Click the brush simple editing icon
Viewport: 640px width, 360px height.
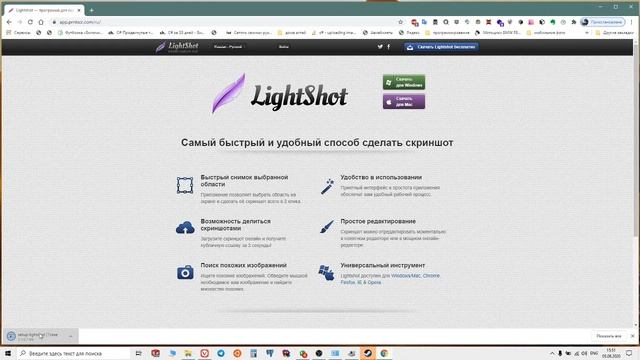pos(327,227)
